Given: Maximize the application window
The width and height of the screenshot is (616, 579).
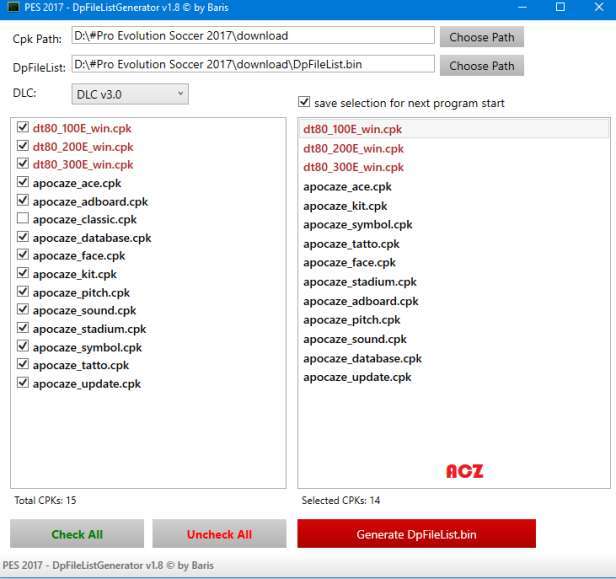Looking at the screenshot, I should click(x=560, y=8).
